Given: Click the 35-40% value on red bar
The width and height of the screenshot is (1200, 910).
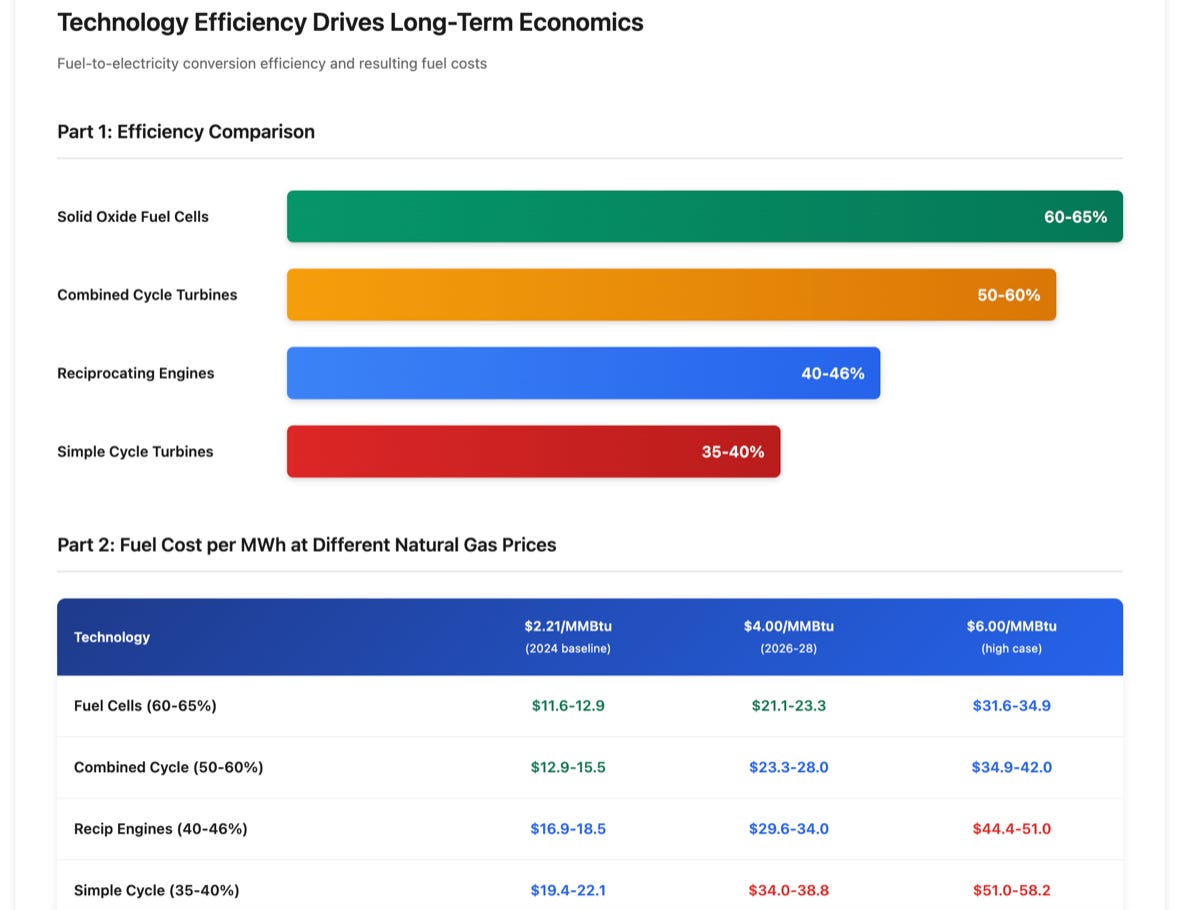Looking at the screenshot, I should click(x=732, y=452).
